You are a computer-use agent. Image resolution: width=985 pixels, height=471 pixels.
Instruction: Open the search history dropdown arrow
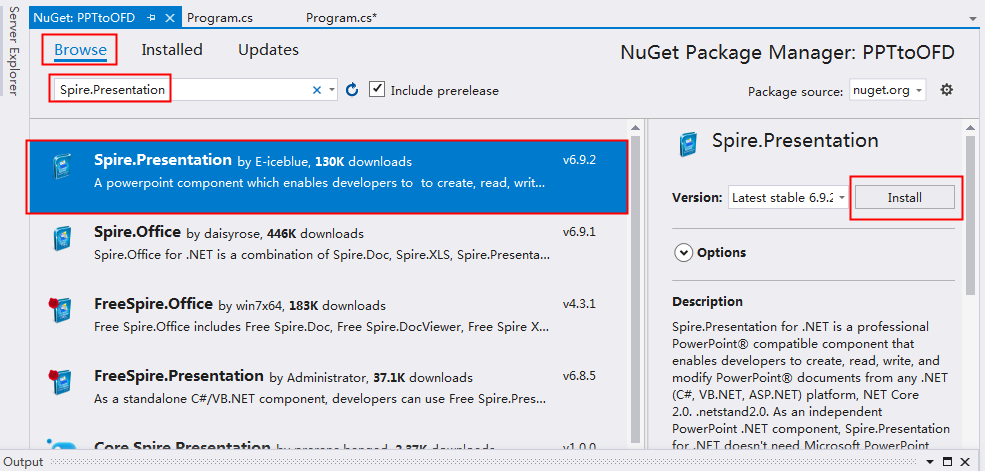coord(332,90)
